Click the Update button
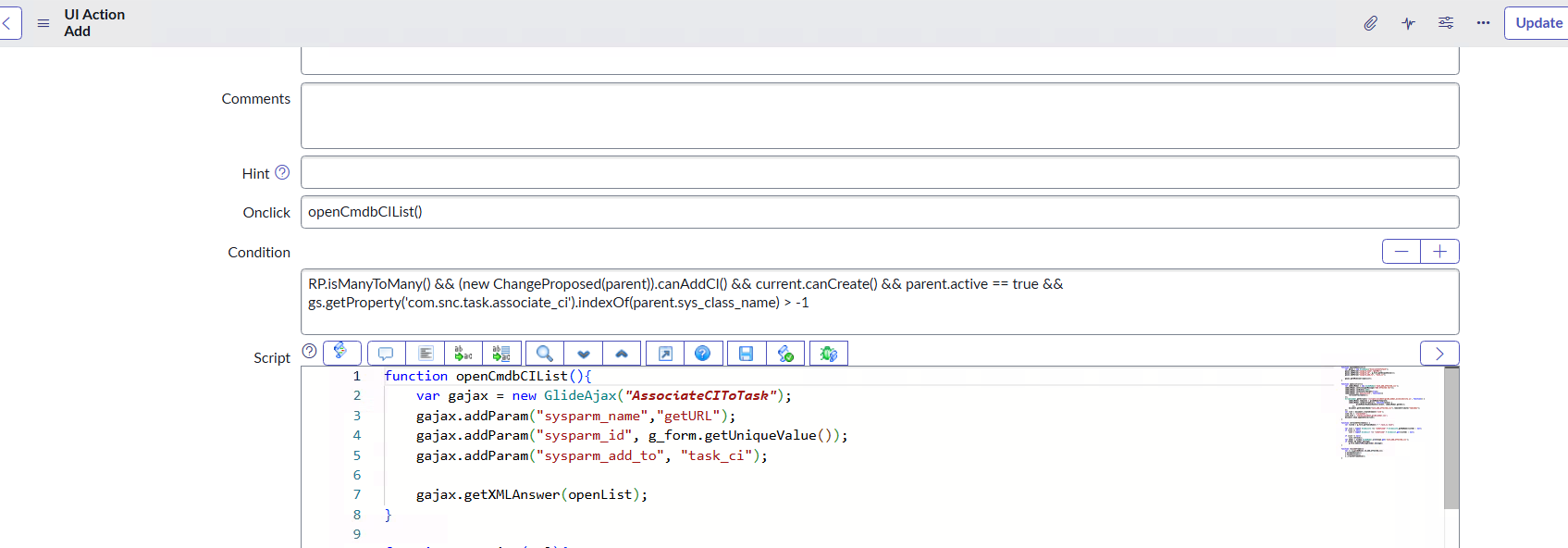Screen dimensions: 1568x548 (x=1537, y=23)
